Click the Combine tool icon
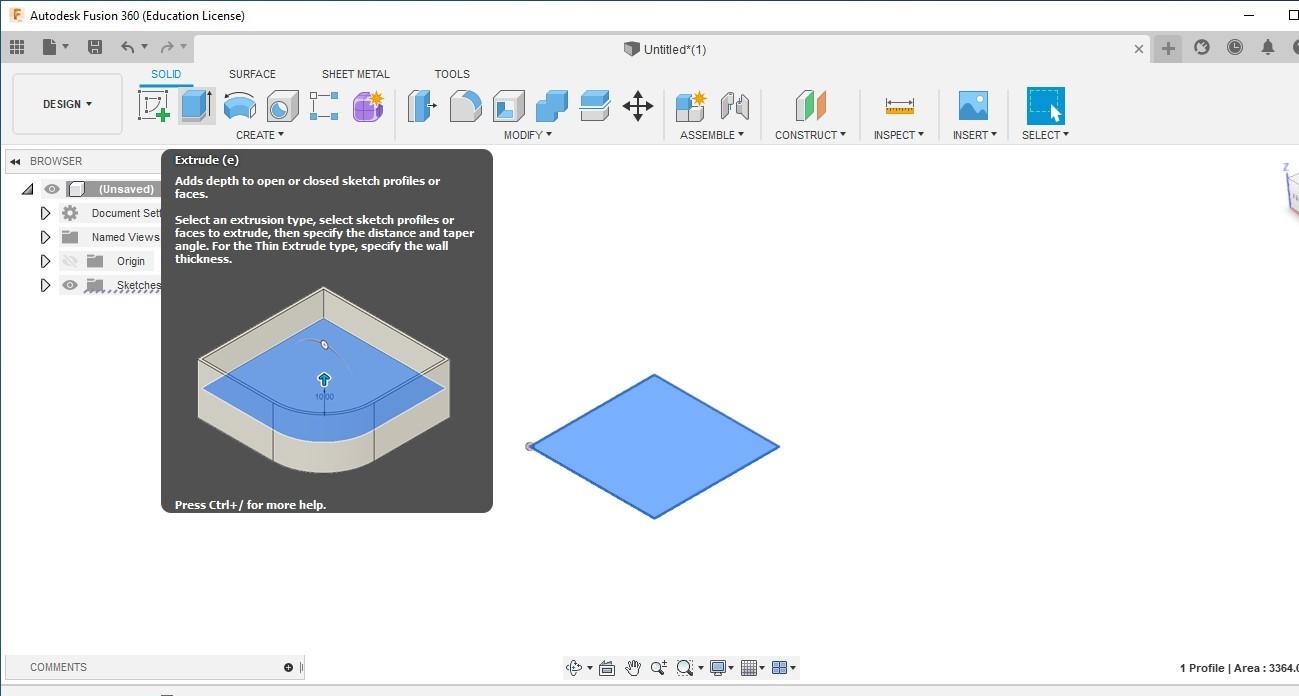Screen dimensions: 1299x696 pos(551,105)
